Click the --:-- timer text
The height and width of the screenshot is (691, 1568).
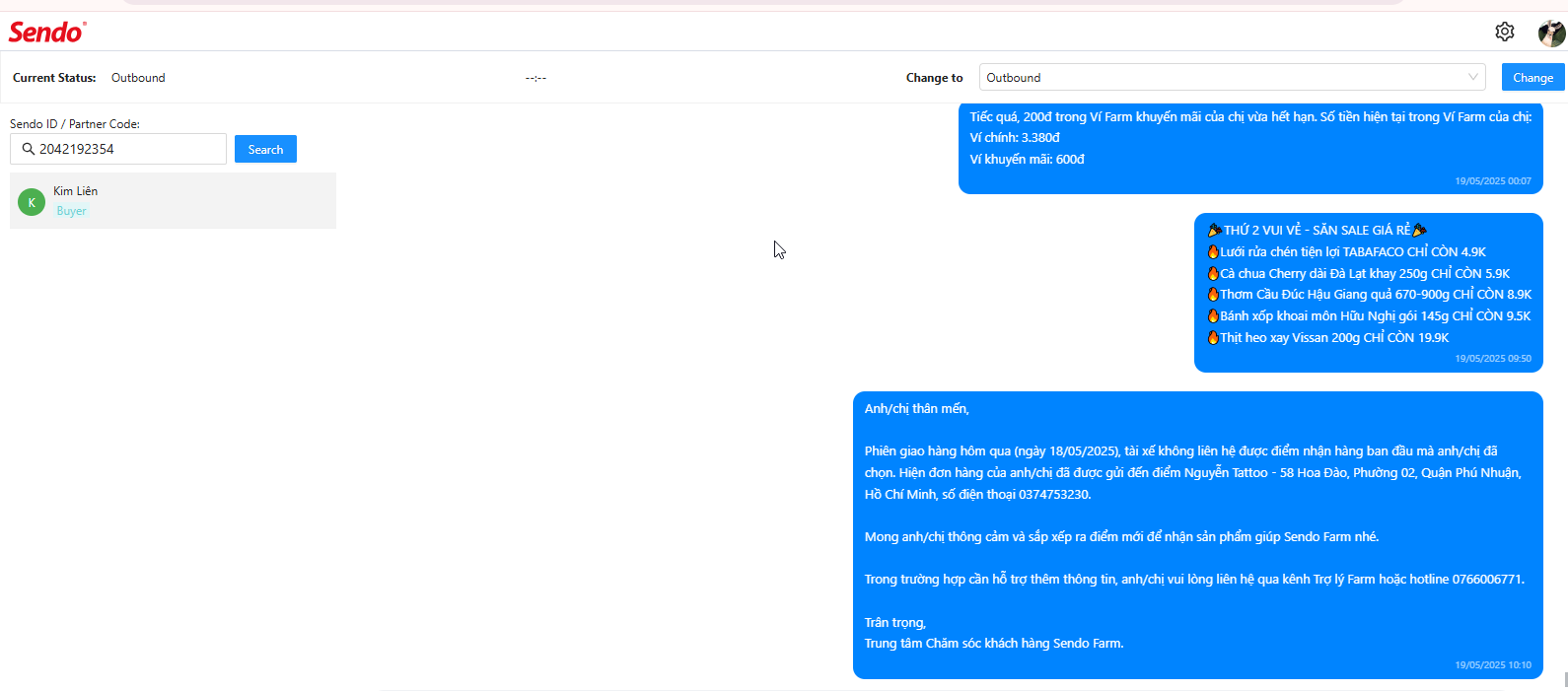(x=535, y=78)
